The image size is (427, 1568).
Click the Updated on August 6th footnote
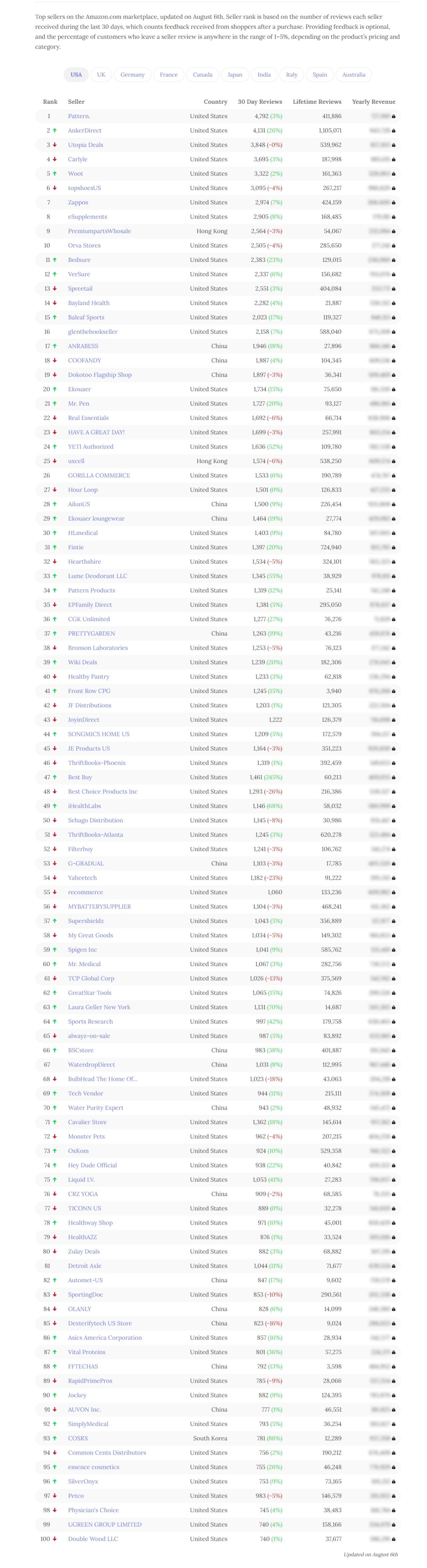coord(370,1554)
